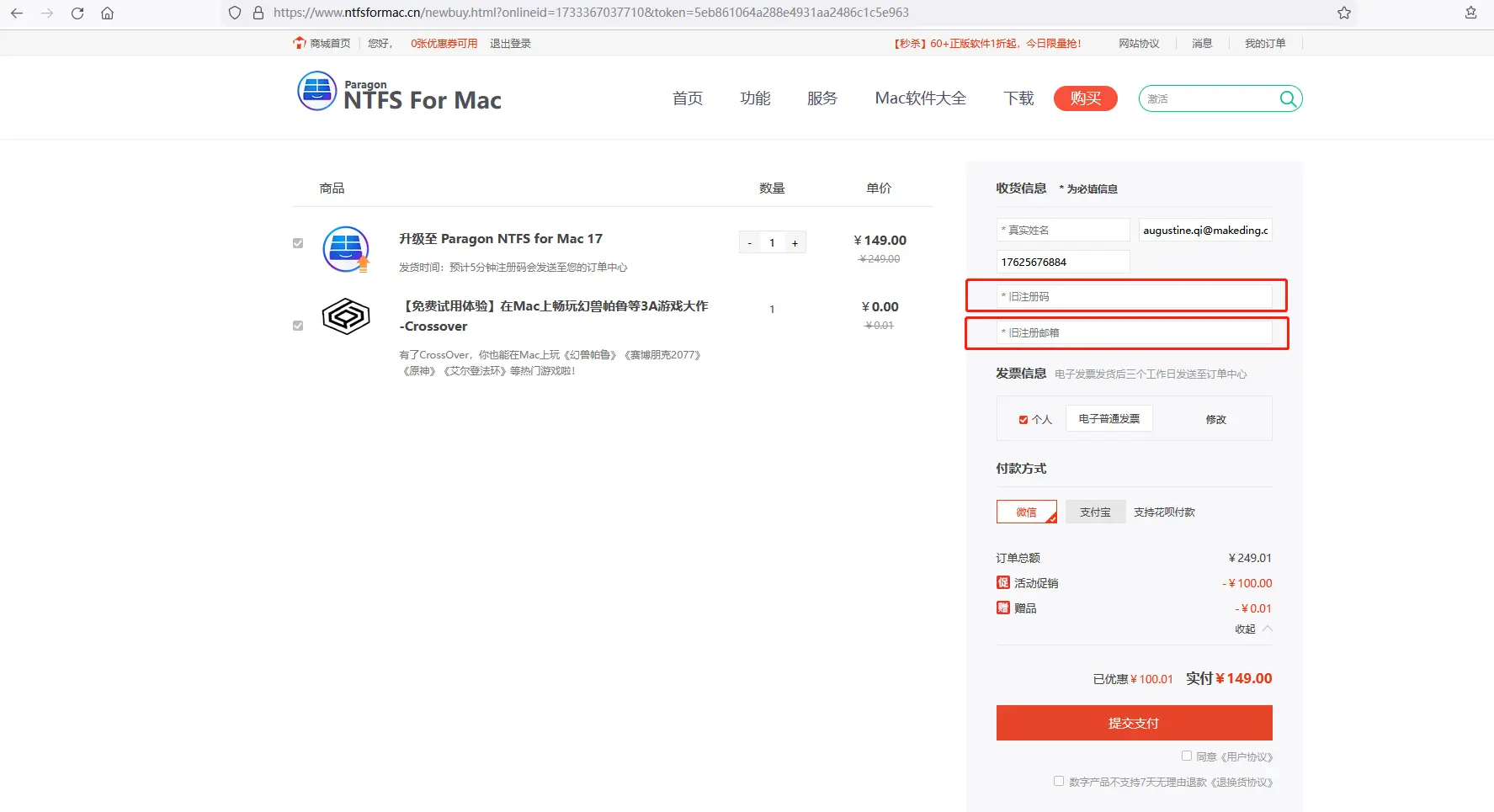Open the Mac软件大全 navigation item
The image size is (1494, 812).
(x=921, y=98)
